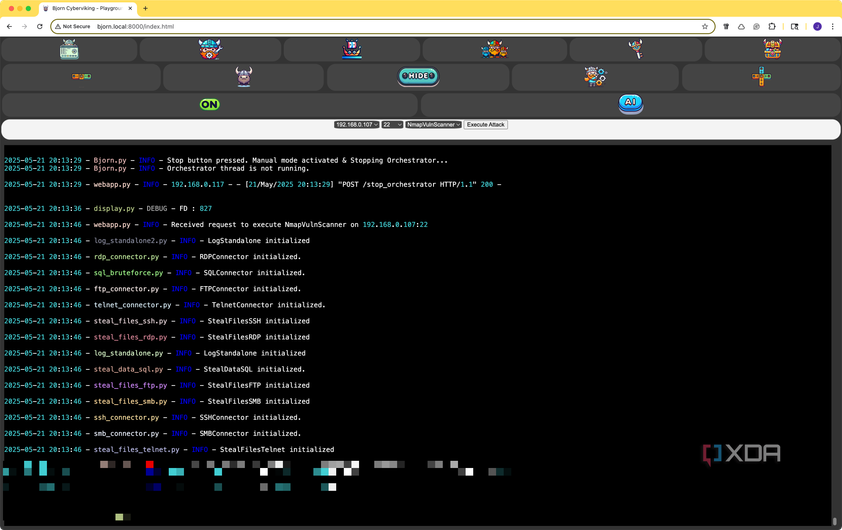
Task: Click 'Orchestrator thread is not running.' log line
Action: [157, 168]
